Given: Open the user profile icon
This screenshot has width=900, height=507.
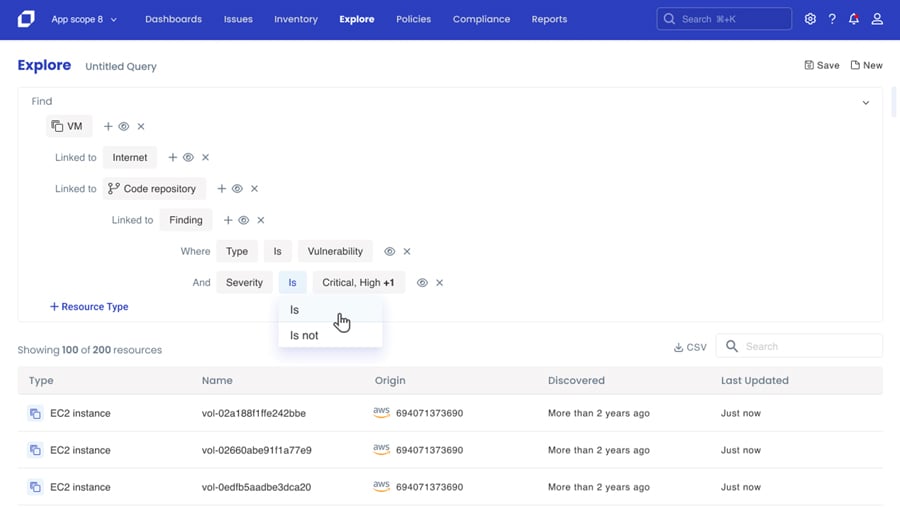Looking at the screenshot, I should pyautogui.click(x=877, y=19).
